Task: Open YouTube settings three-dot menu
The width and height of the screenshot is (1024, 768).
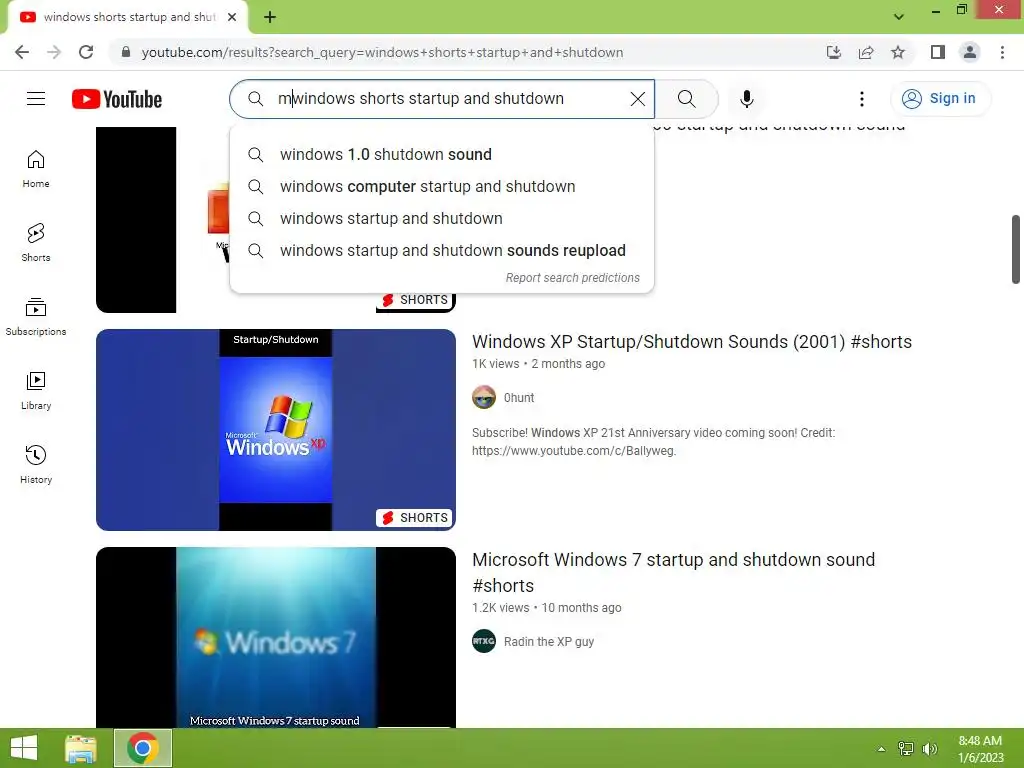Action: pos(861,99)
